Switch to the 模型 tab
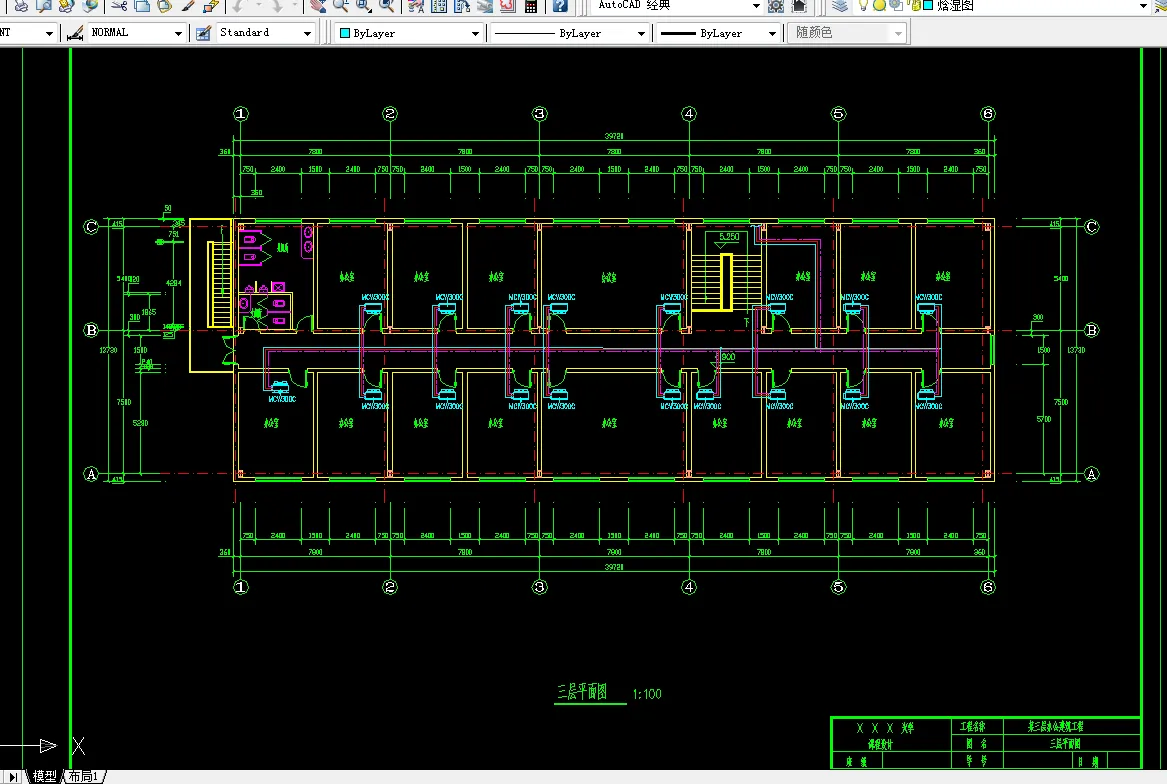1167x784 pixels. point(44,777)
